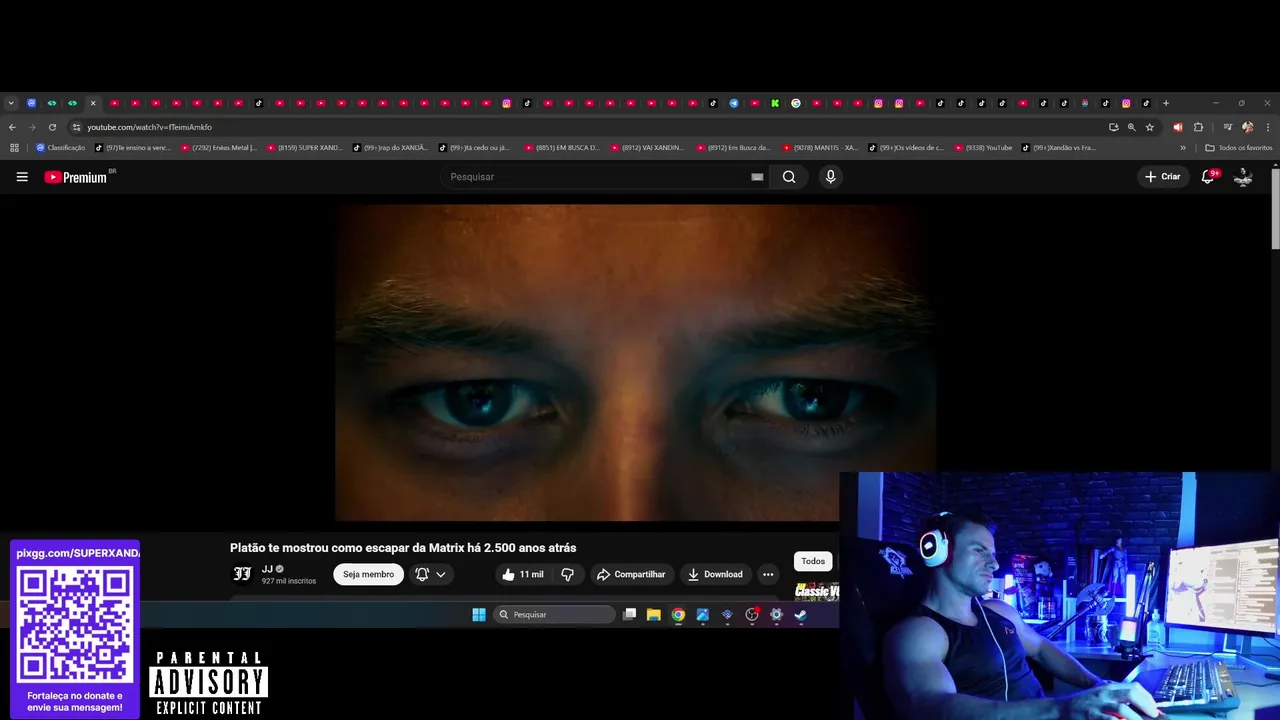Switch to the green Kick browser tab
Viewport: 1280px width, 720px height.
pyautogui.click(x=775, y=103)
